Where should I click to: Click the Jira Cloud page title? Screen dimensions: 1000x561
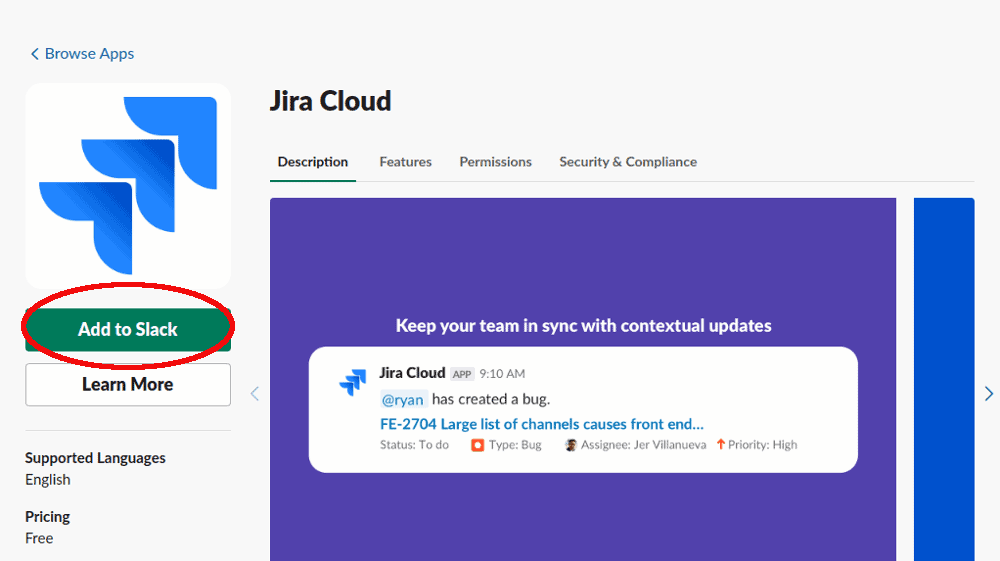[x=330, y=101]
